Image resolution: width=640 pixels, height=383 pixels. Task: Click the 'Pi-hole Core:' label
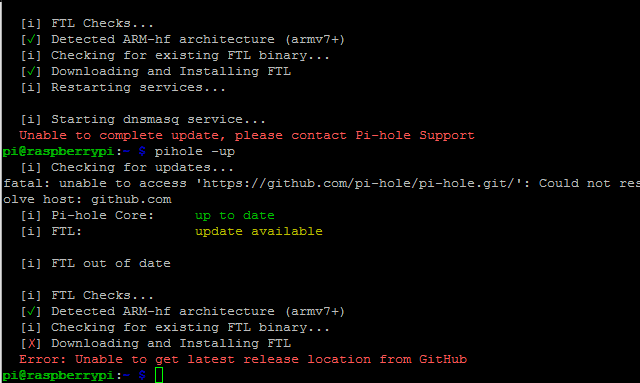[x=102, y=215]
